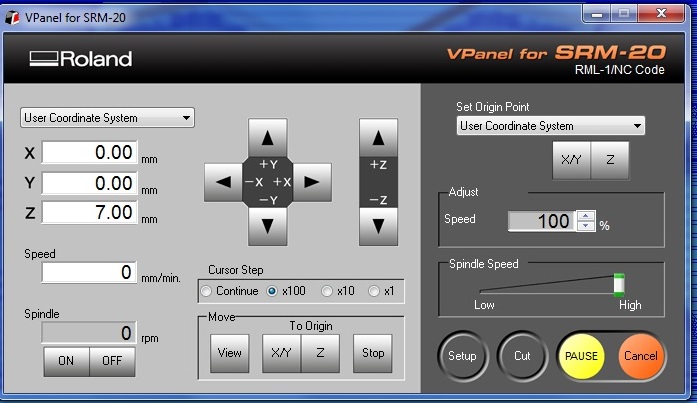The image size is (697, 403).
Task: Select x10 cursor step
Action: (327, 291)
